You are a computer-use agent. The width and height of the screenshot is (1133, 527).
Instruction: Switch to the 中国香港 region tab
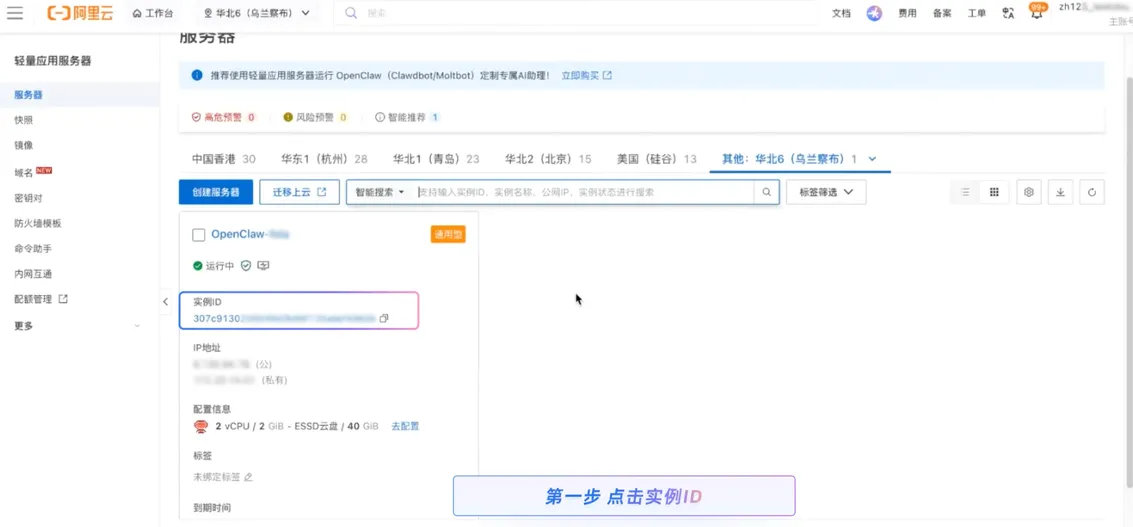(224, 159)
